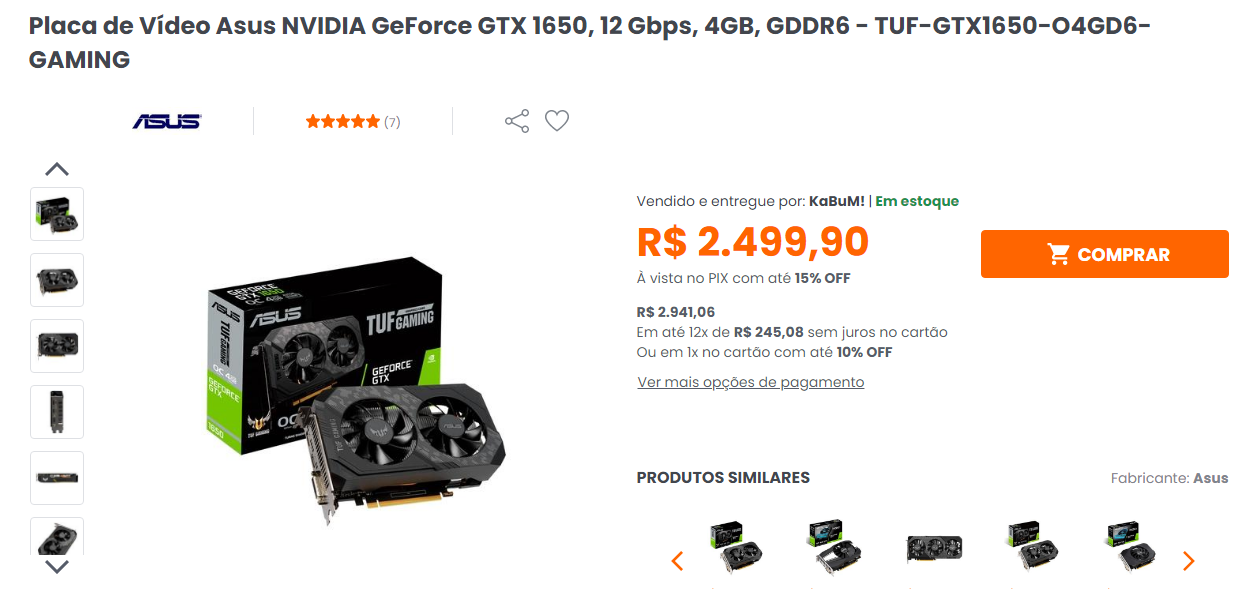The height and width of the screenshot is (589, 1251).
Task: Click the up chevron above thumbnails
Action: tap(57, 169)
